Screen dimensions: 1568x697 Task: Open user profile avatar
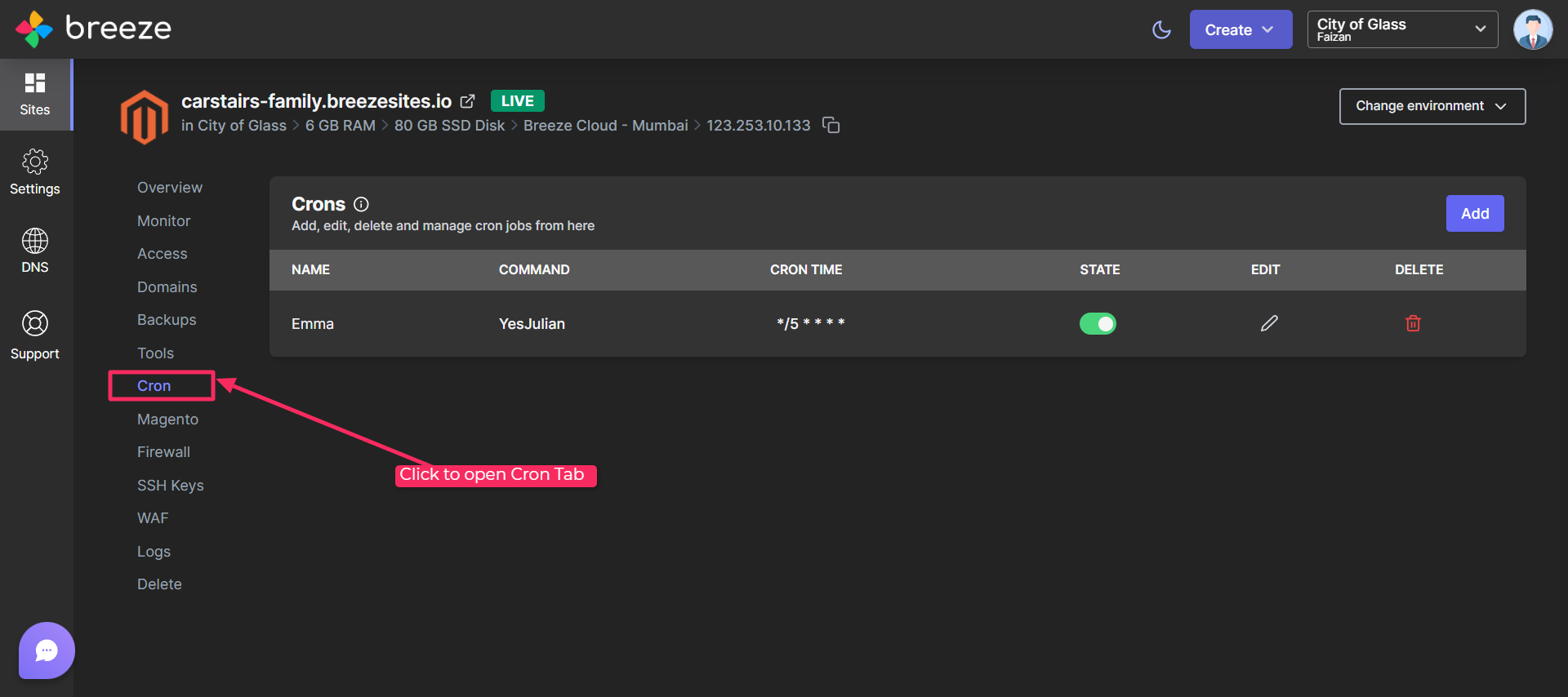coord(1533,29)
